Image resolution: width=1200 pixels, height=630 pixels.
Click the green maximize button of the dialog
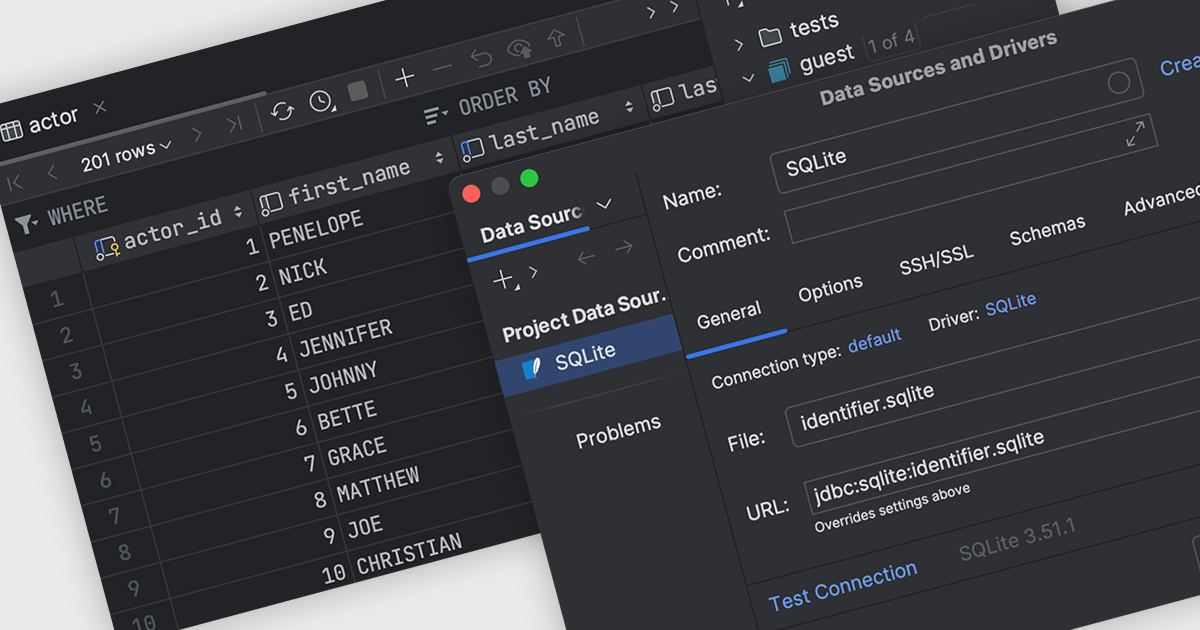coord(529,178)
